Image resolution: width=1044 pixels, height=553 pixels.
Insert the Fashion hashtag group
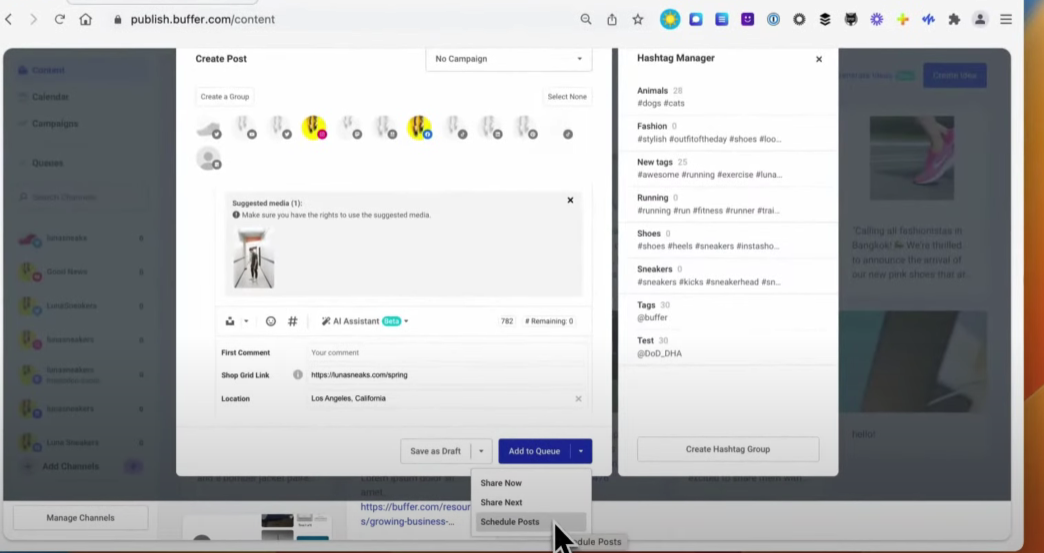click(x=728, y=132)
